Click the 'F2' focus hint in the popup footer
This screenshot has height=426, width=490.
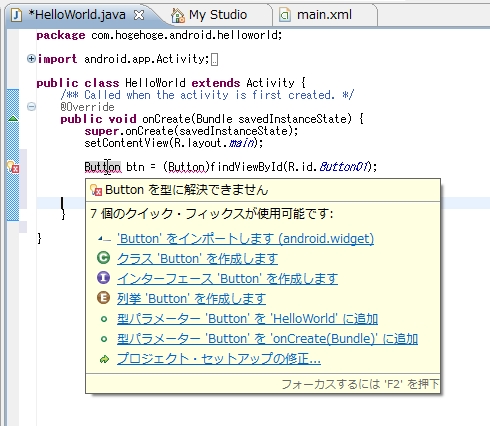[360, 384]
